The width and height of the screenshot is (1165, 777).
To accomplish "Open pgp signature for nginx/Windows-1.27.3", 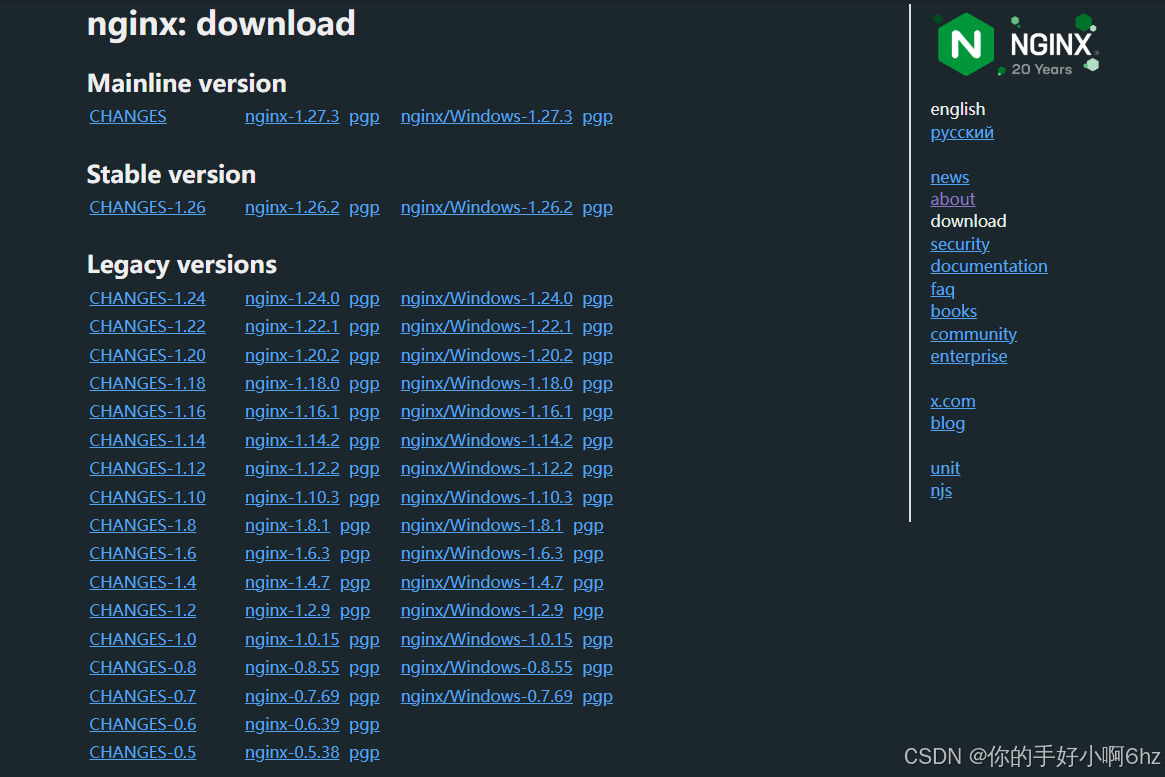I will pyautogui.click(x=597, y=117).
